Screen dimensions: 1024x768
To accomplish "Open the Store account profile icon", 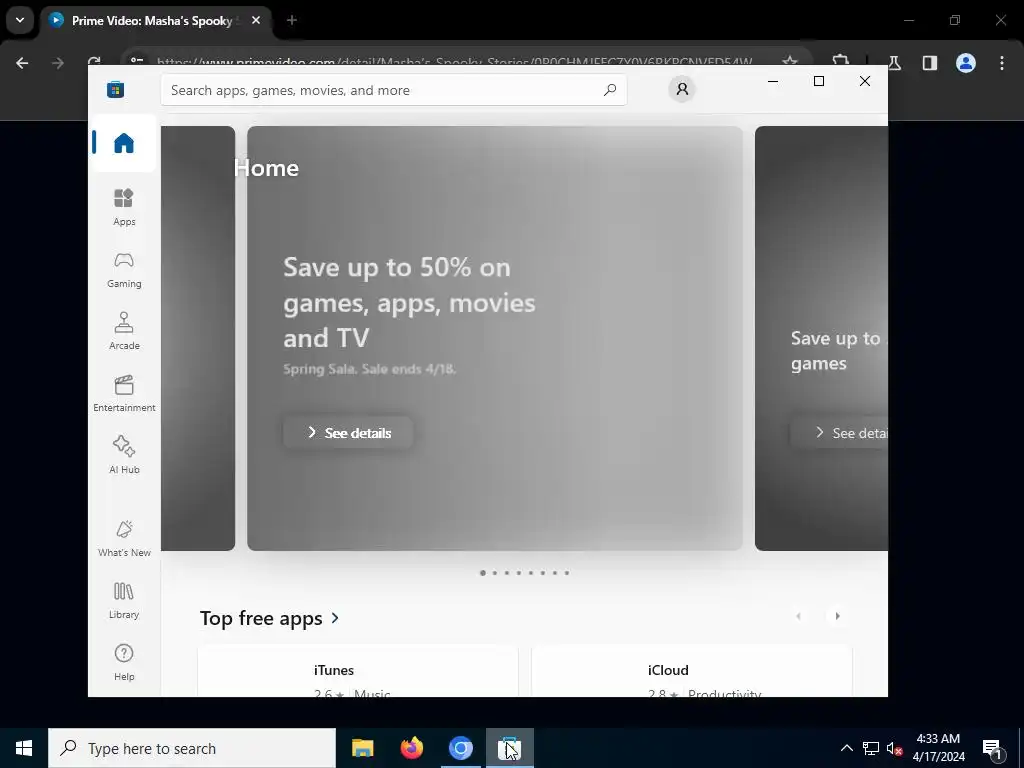I will [682, 89].
